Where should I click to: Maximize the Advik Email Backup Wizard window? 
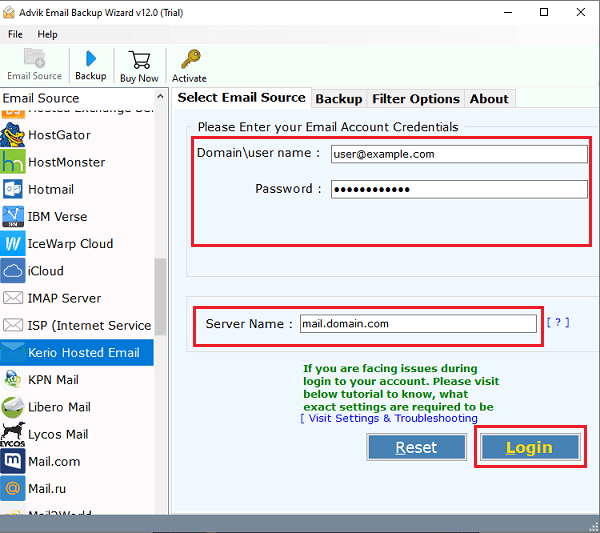[x=544, y=12]
